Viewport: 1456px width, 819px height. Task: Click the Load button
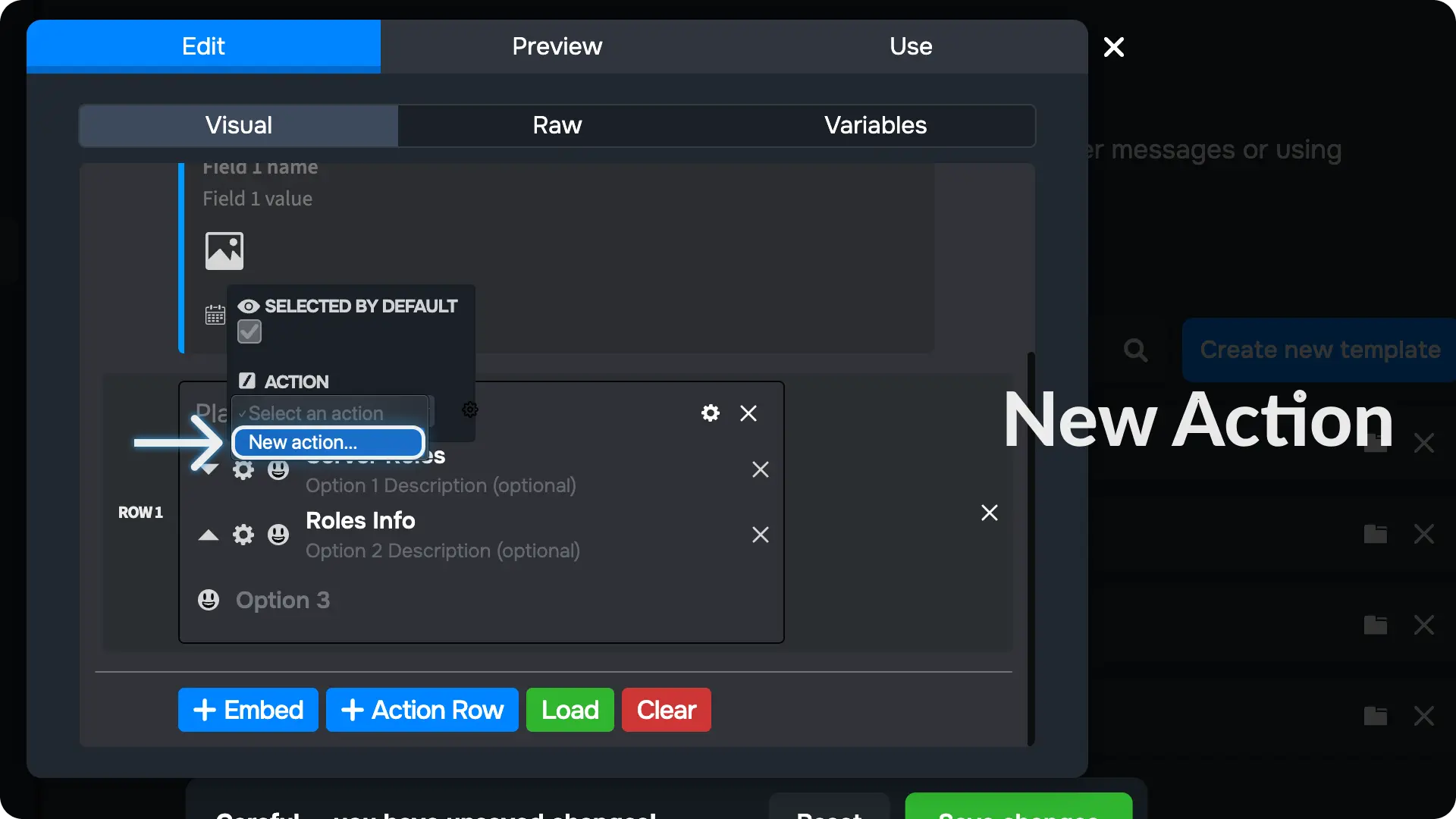570,710
